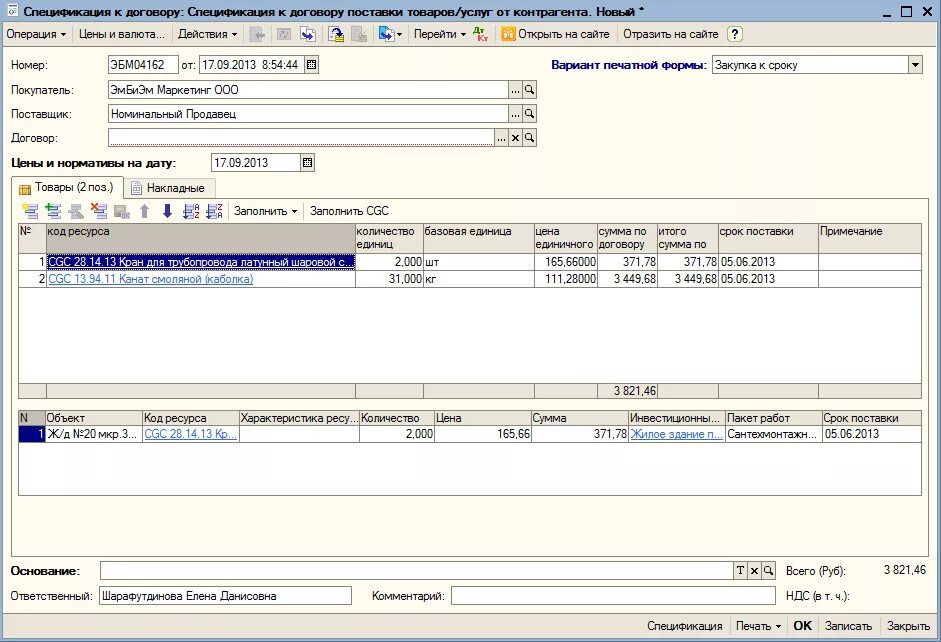Viewport: 941px width, 642px height.
Task: Click the Номер input field
Action: point(143,65)
